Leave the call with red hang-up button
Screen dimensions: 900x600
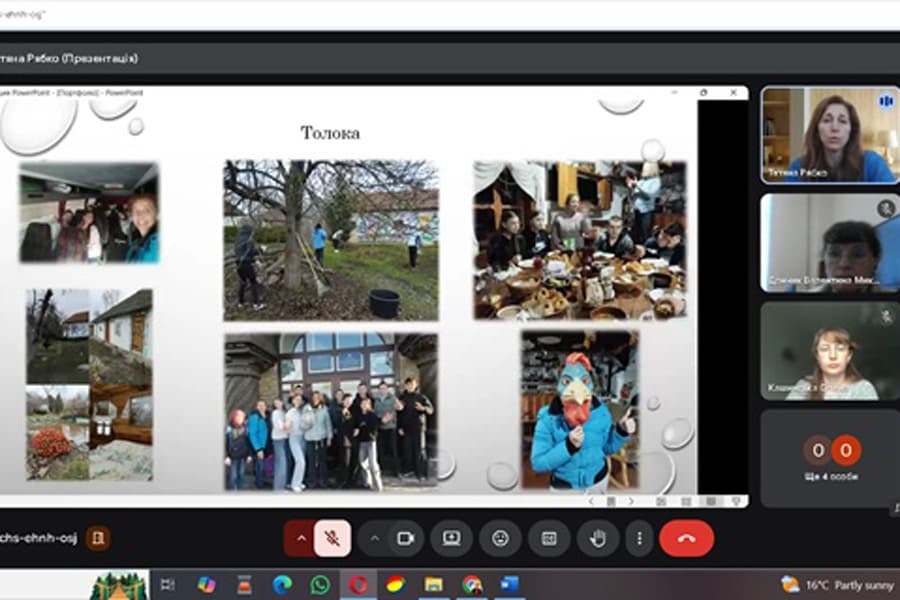click(x=686, y=538)
